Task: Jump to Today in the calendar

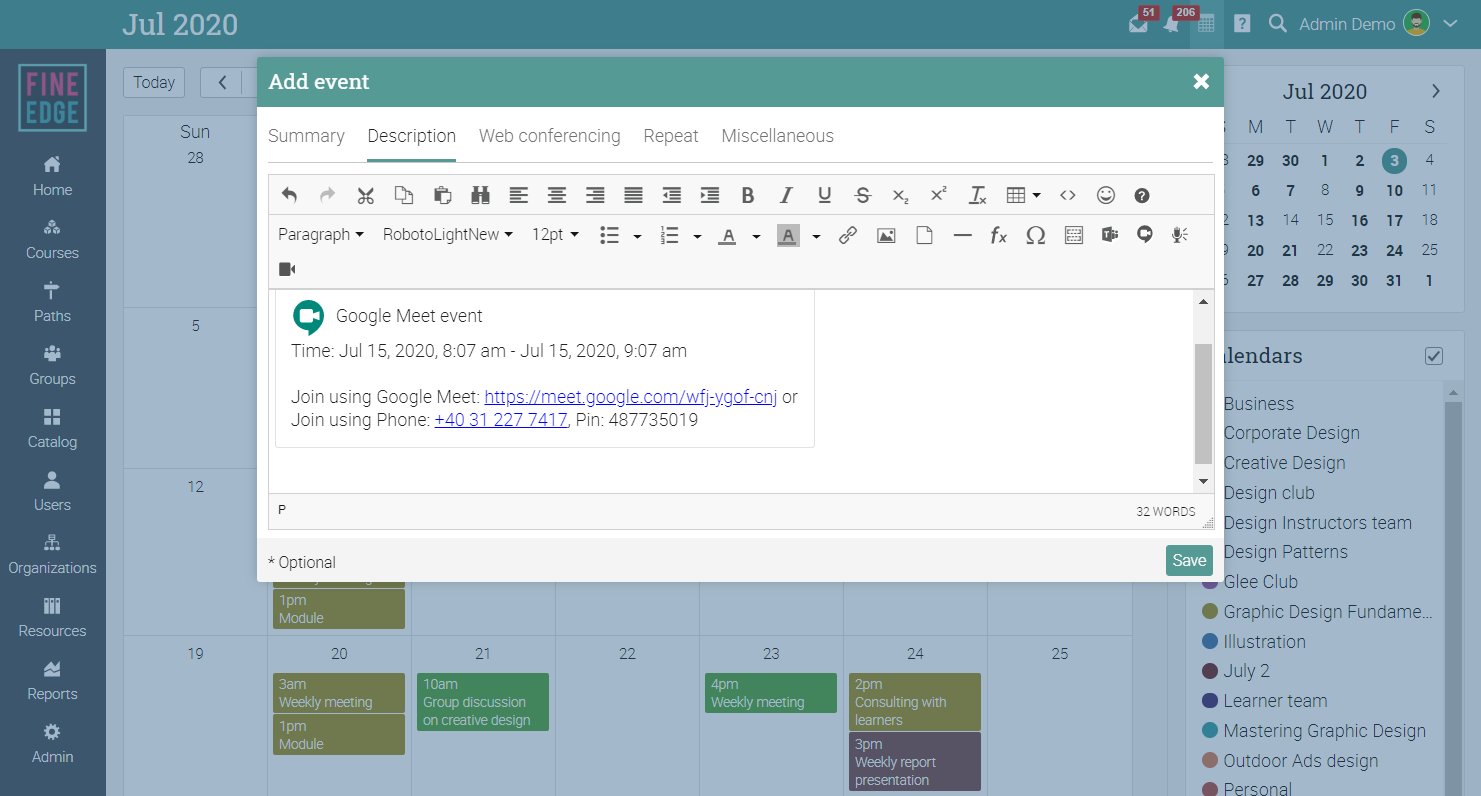Action: (x=154, y=82)
